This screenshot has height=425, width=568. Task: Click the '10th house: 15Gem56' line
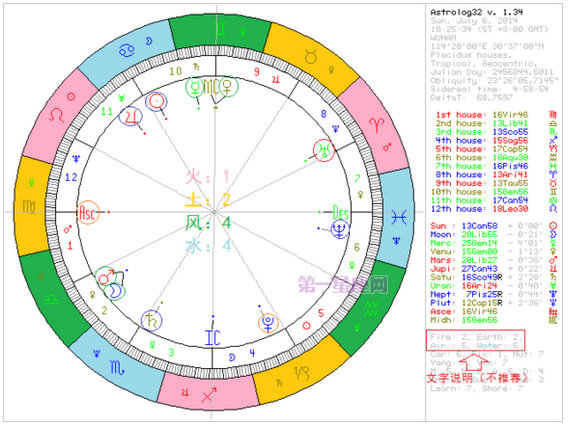(480, 192)
